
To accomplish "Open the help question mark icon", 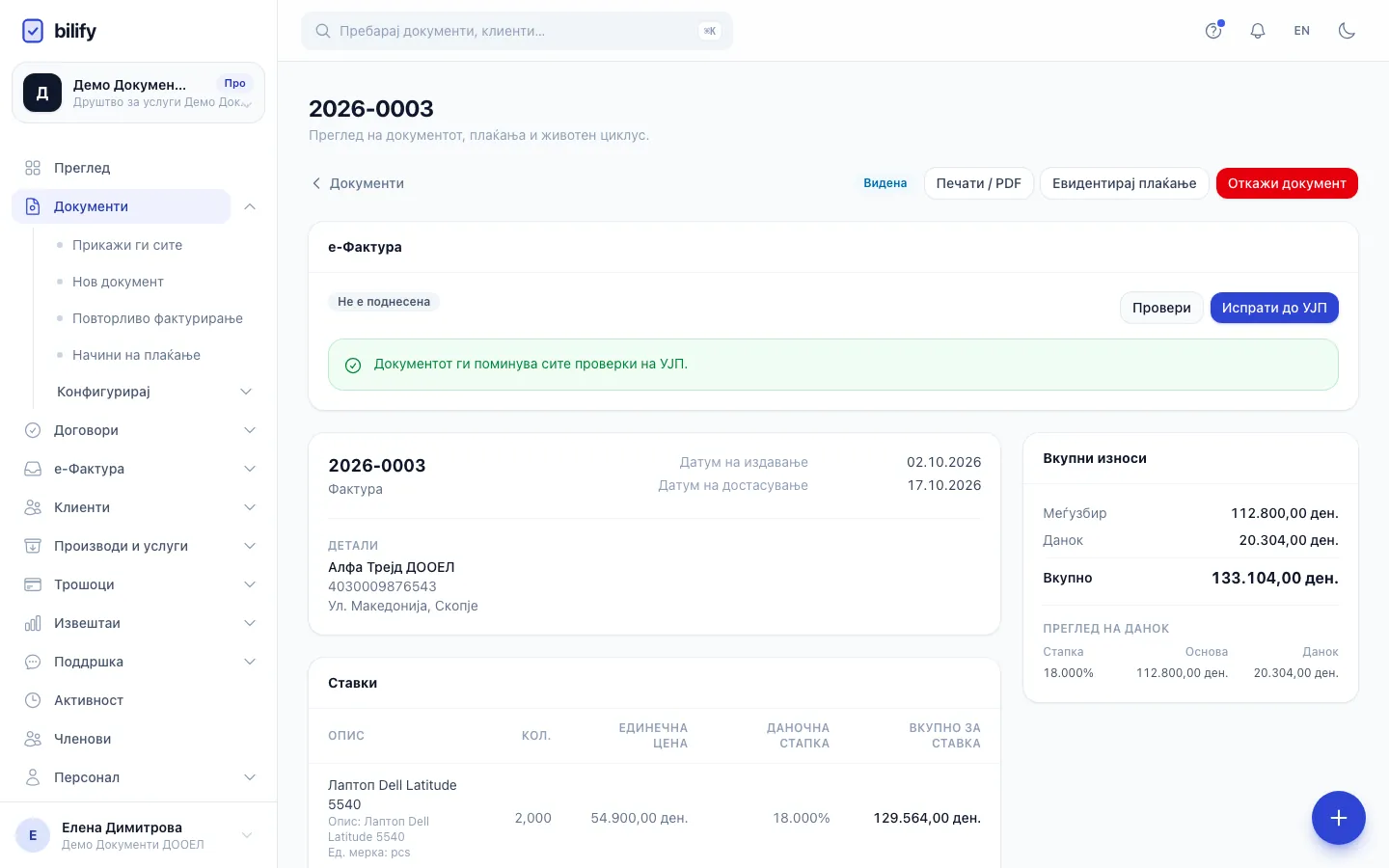I will (1213, 31).
